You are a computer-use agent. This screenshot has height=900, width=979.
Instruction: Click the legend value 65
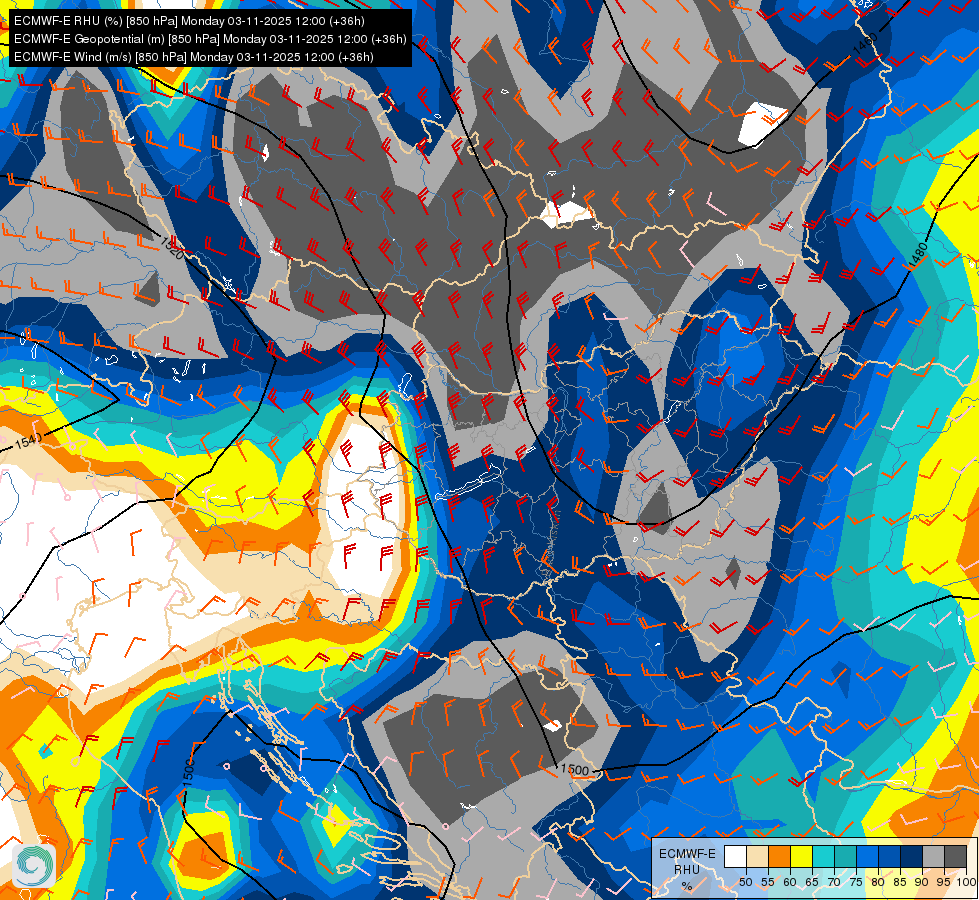click(x=812, y=882)
